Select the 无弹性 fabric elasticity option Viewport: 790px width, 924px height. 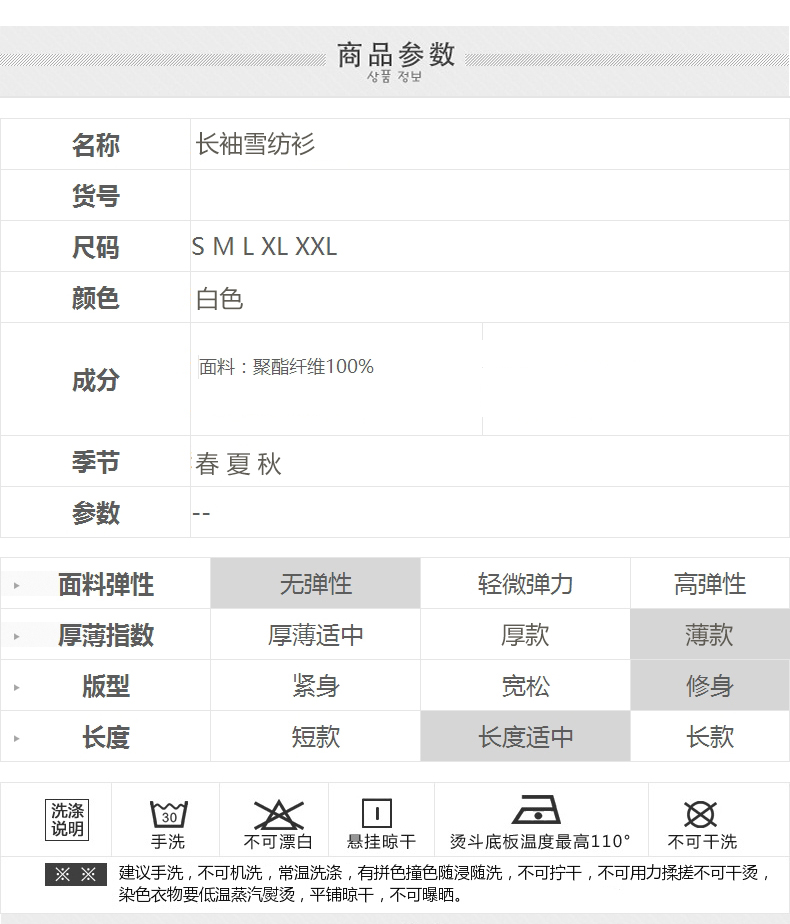point(315,584)
